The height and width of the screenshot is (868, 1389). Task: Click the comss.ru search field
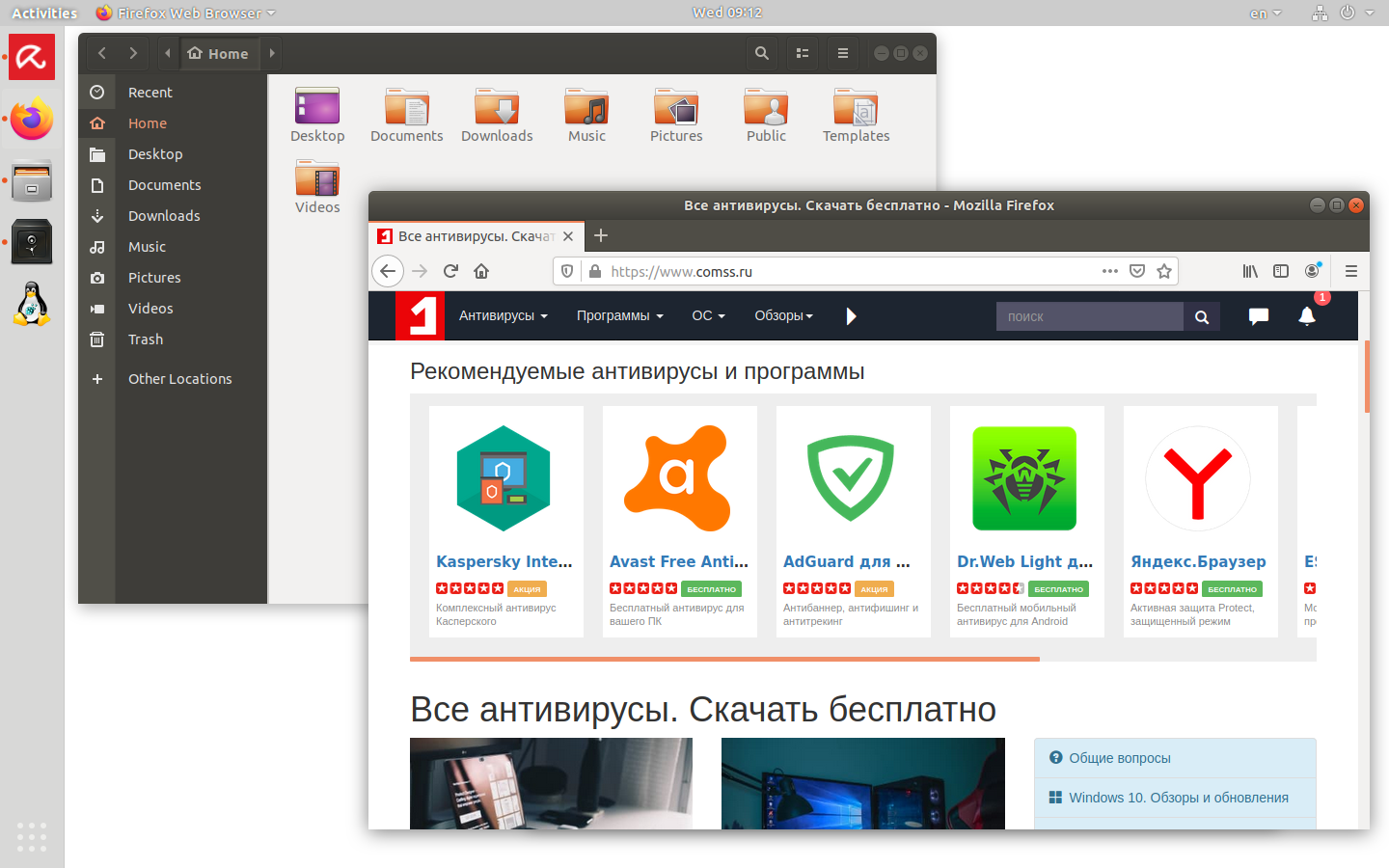tap(1090, 316)
